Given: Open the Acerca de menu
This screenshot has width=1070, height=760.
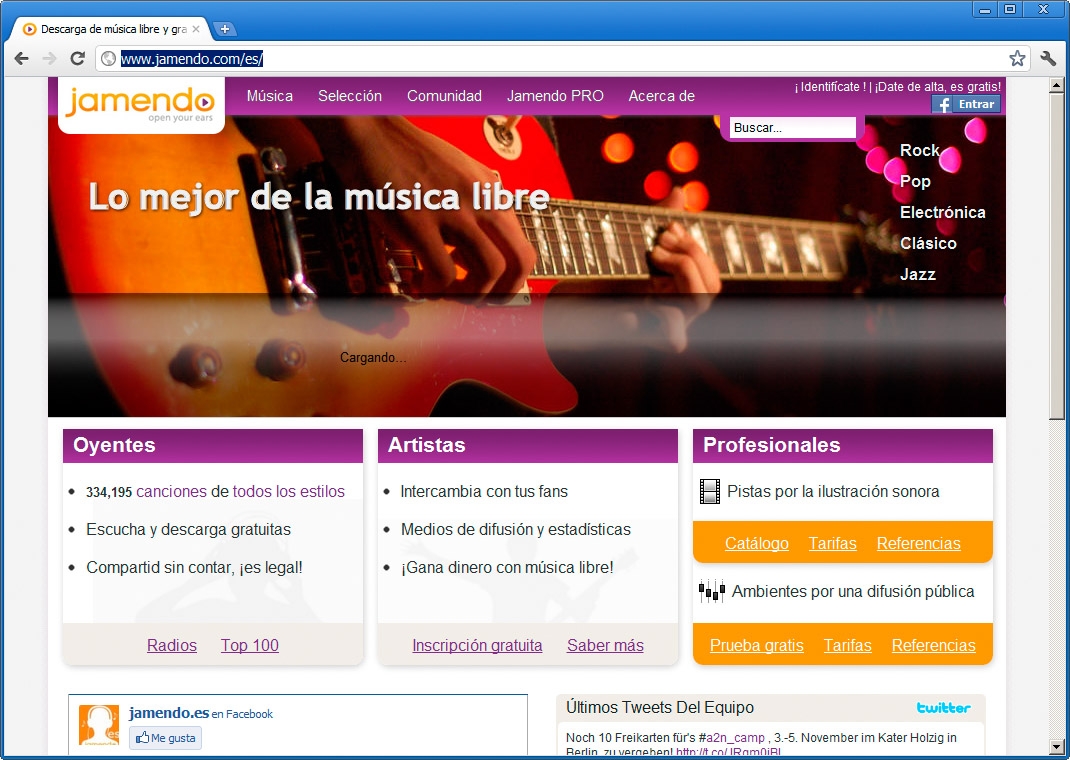Looking at the screenshot, I should pos(661,96).
